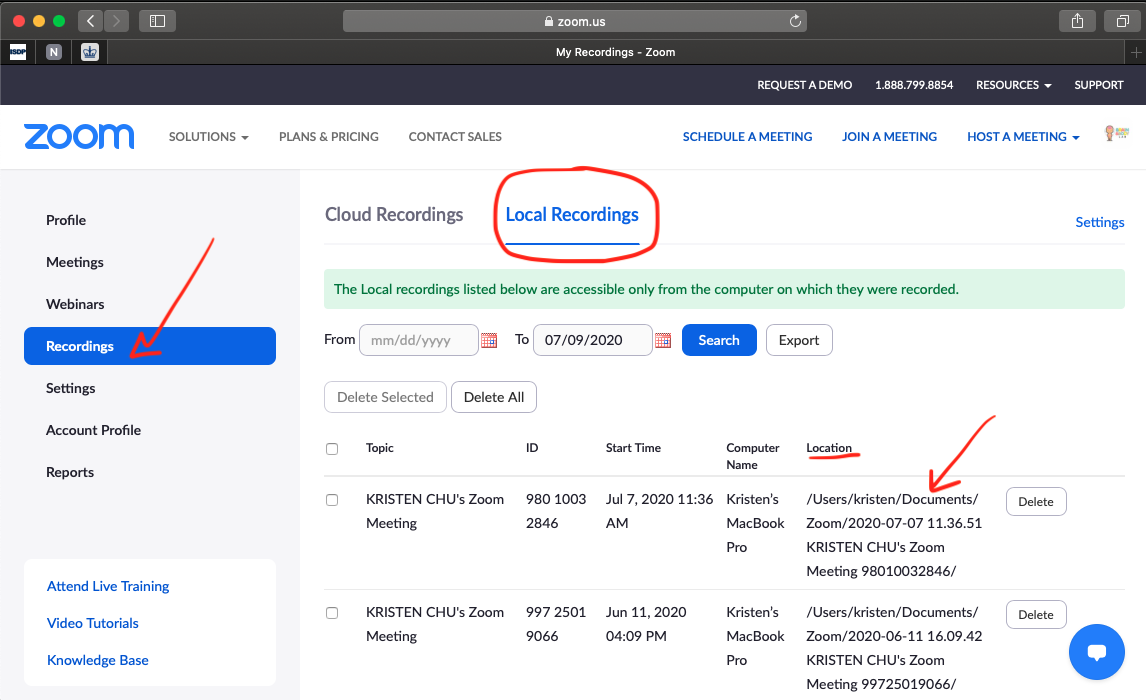
Task: Click the Location column header
Action: click(x=829, y=448)
